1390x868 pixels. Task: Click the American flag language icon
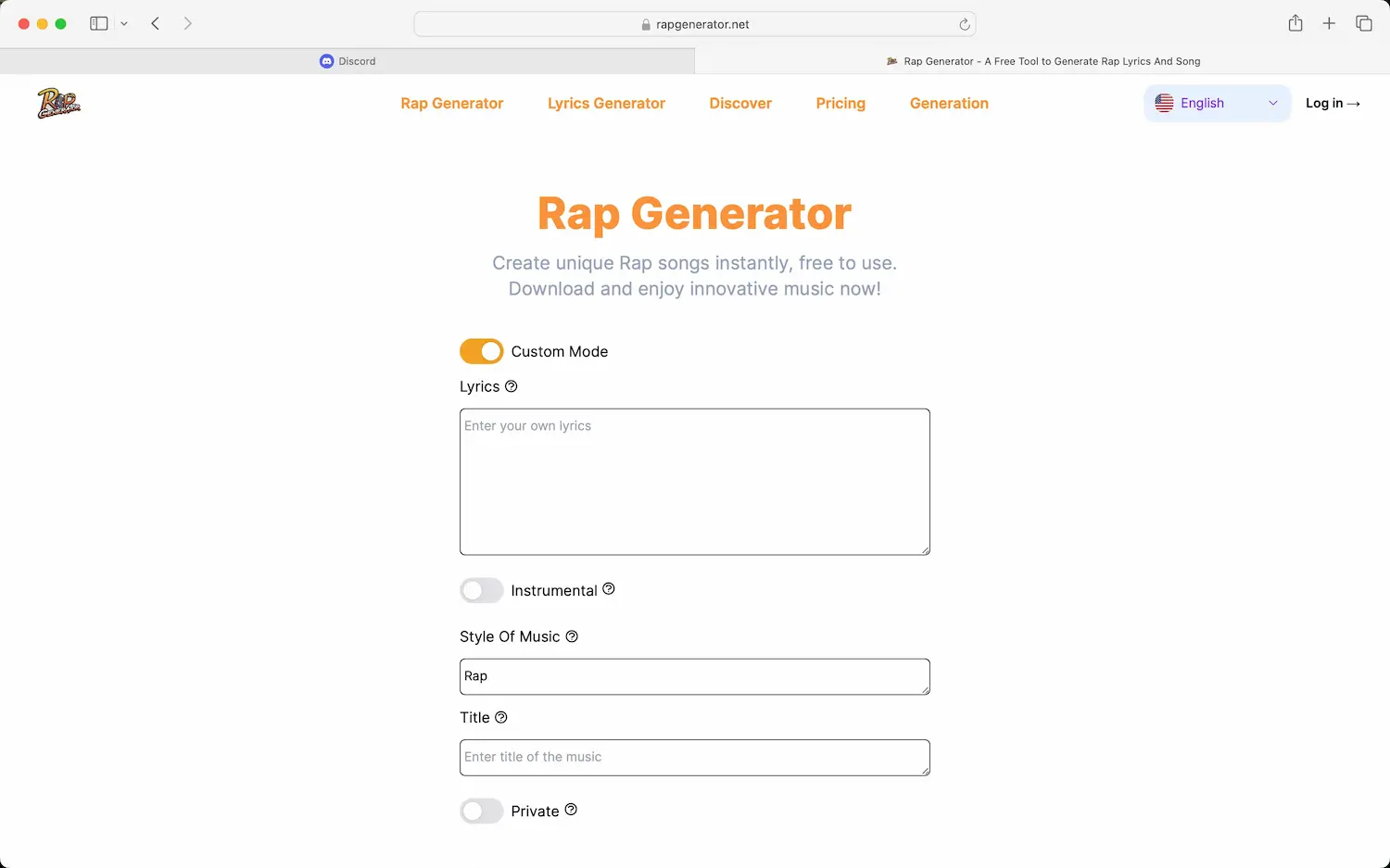pyautogui.click(x=1165, y=103)
